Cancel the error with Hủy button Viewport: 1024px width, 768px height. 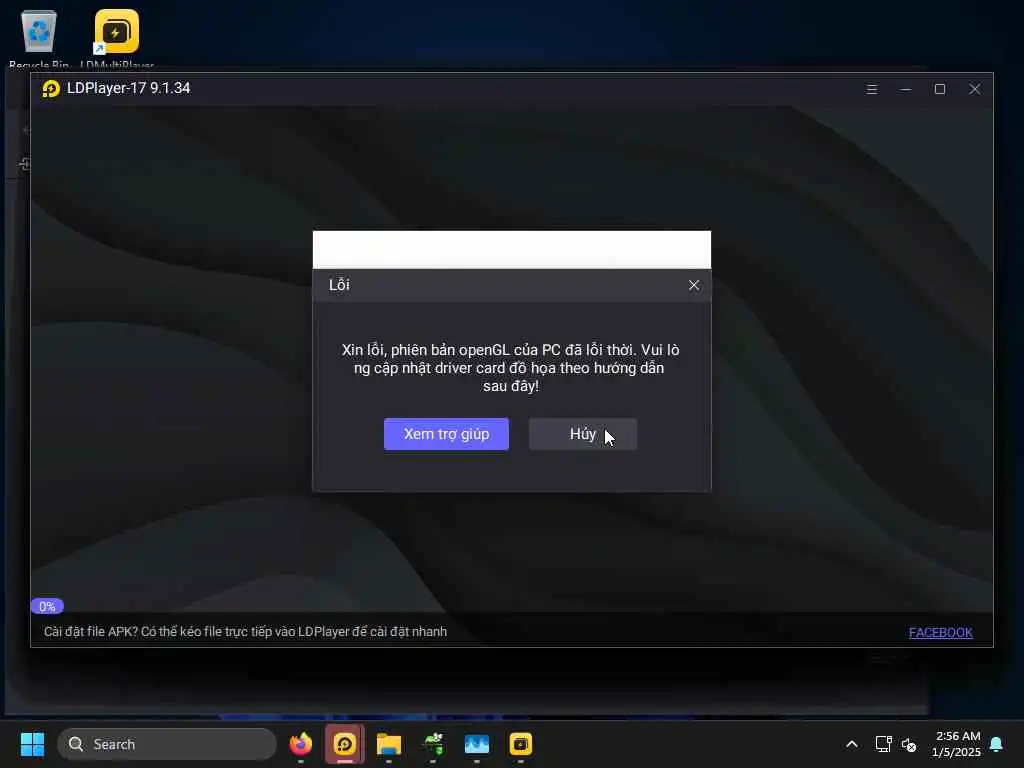pos(583,434)
